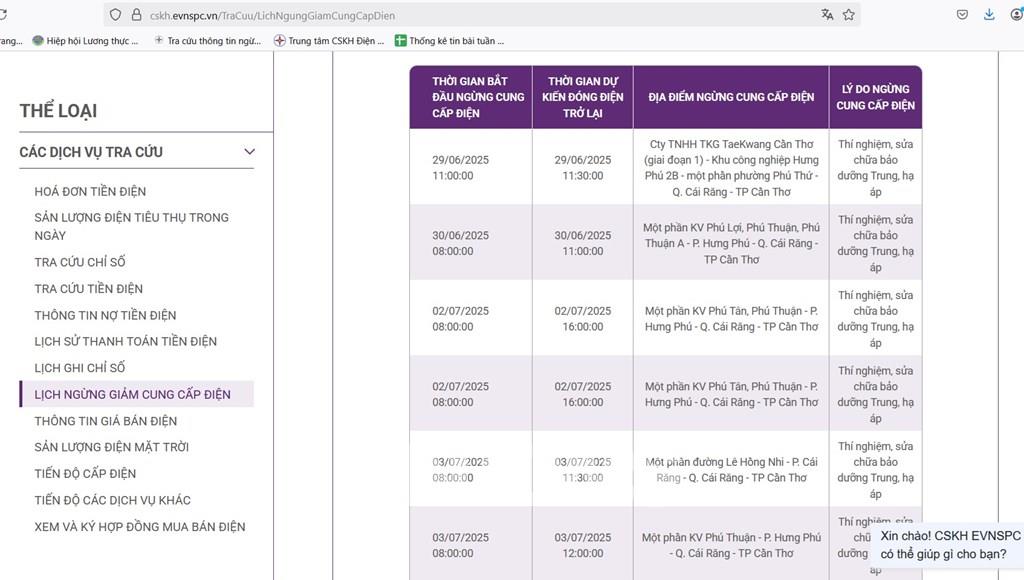1024x580 pixels.
Task: Open the browser downloads icon
Action: pyautogui.click(x=989, y=15)
